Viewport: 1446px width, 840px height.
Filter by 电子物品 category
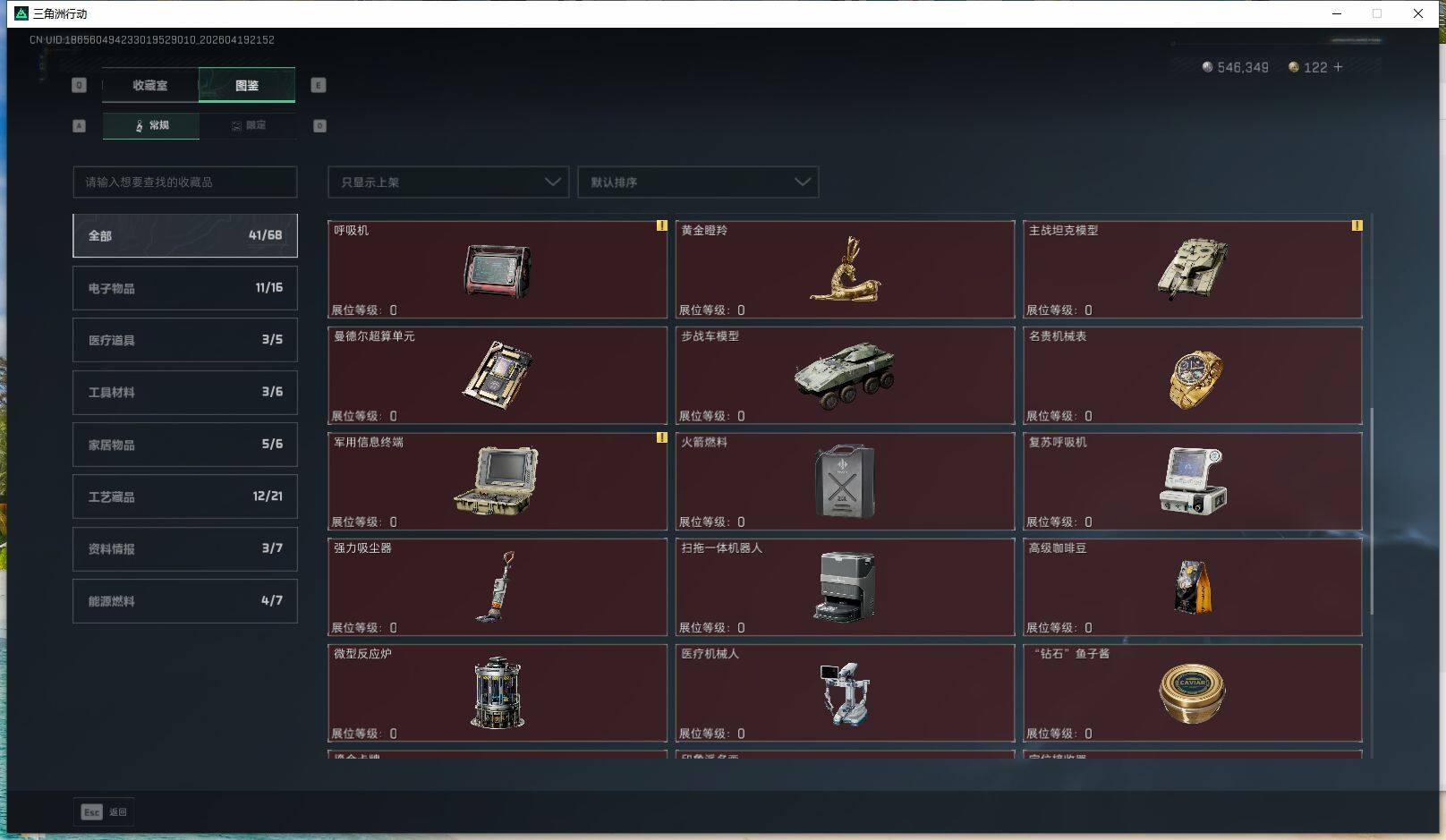point(185,288)
